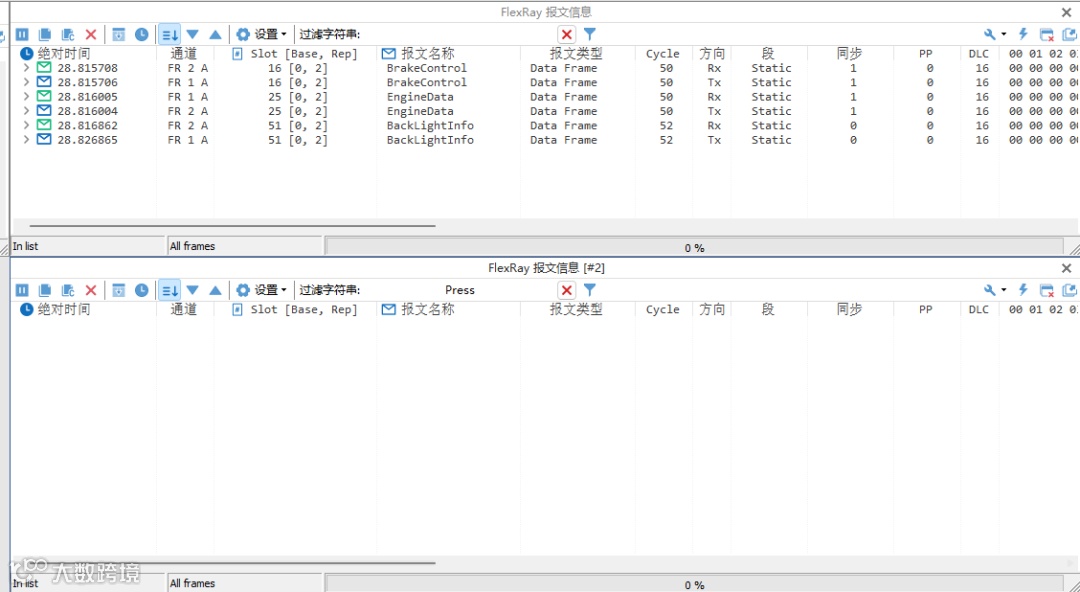Apply filter funnel in upper window

(590, 34)
